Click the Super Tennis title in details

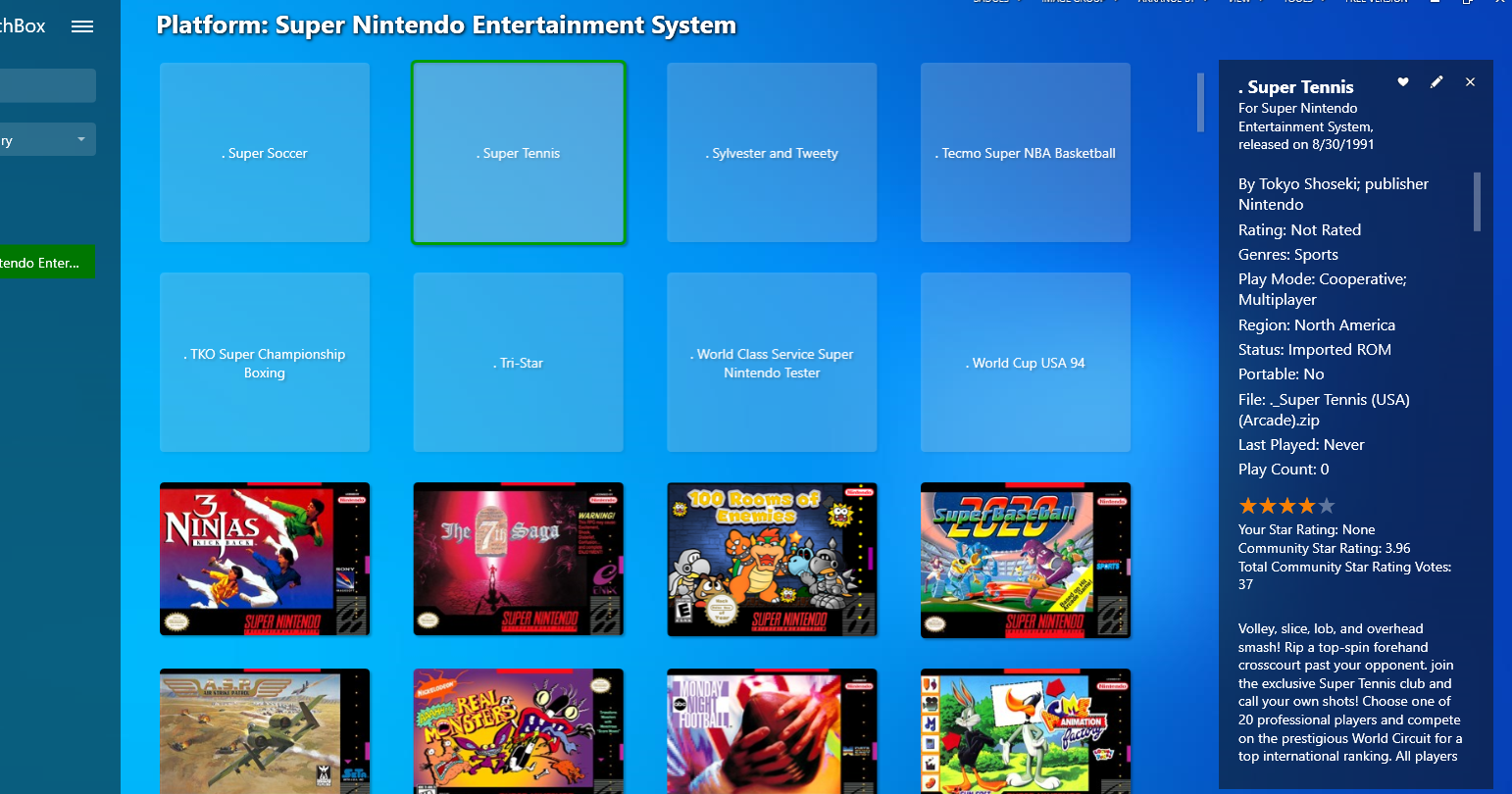coord(1296,87)
